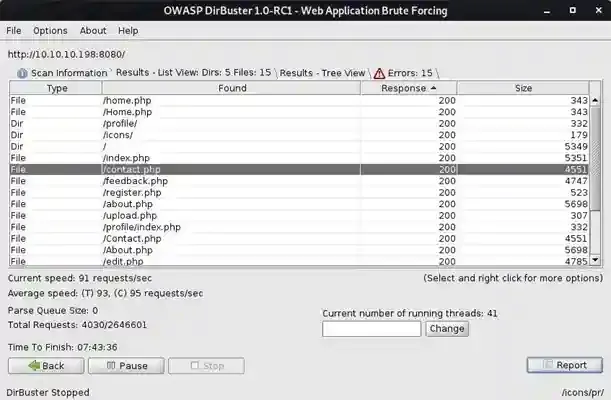The image size is (611, 400).
Task: Open the About menu
Action: click(x=93, y=31)
